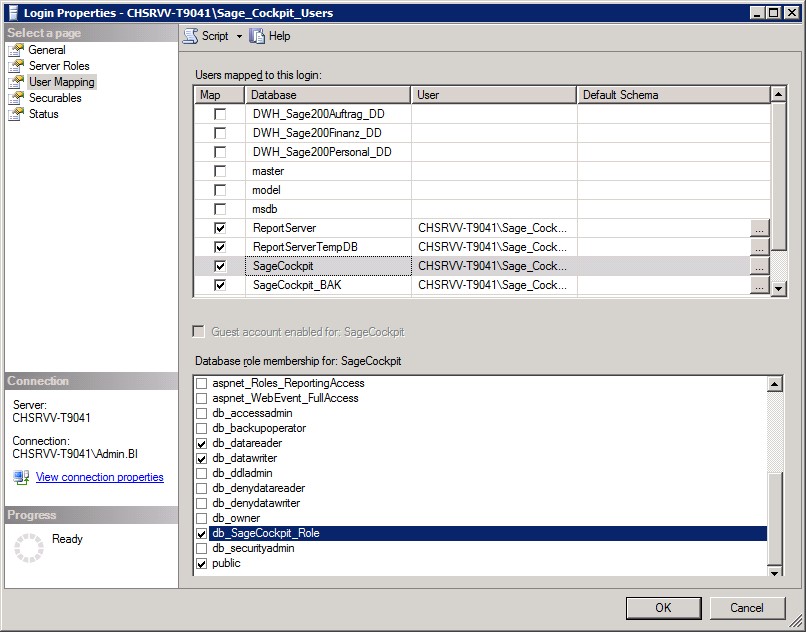Enable db_ddladmin role

coord(202,474)
